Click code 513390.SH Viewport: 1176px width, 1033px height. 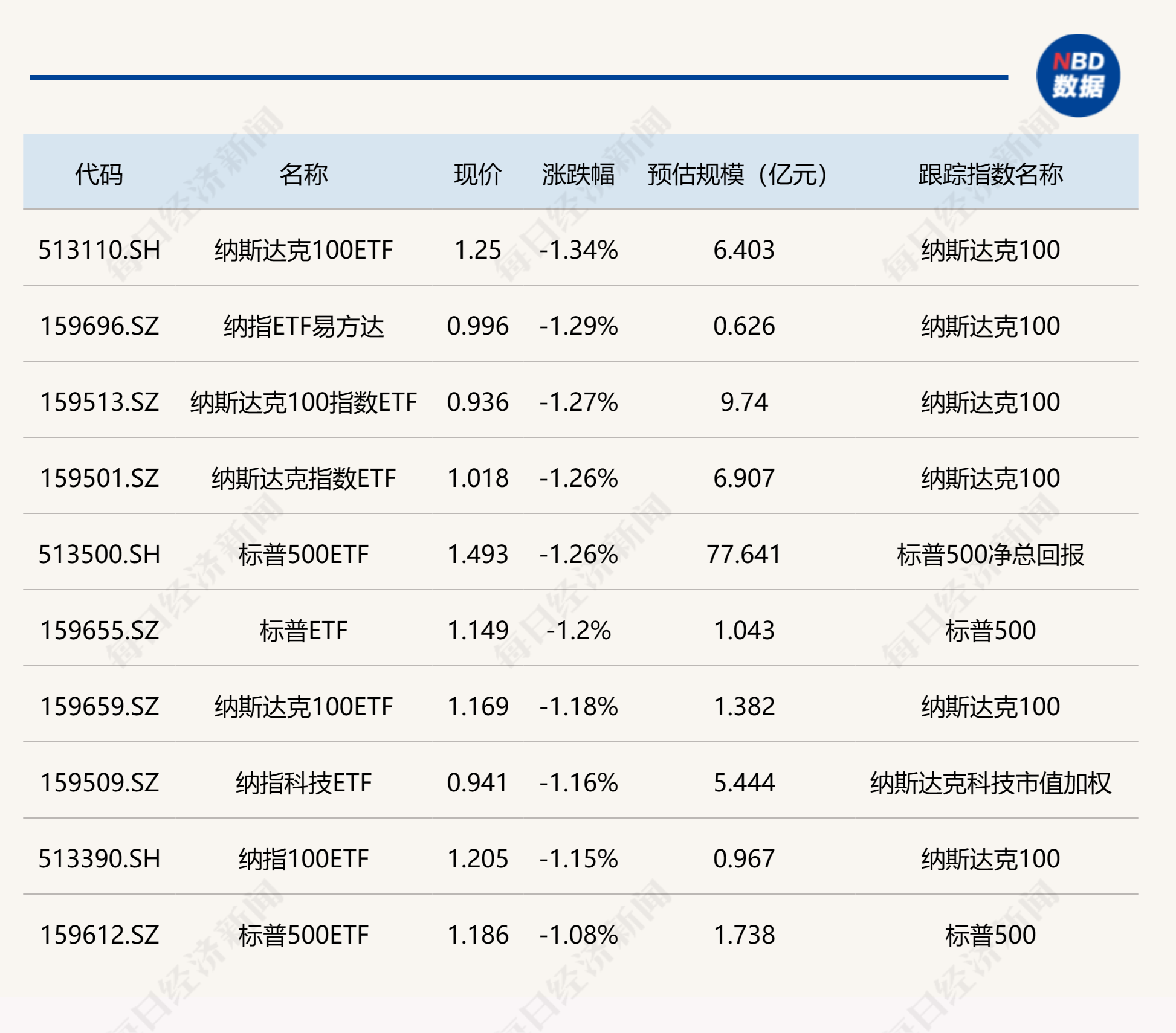pos(99,859)
